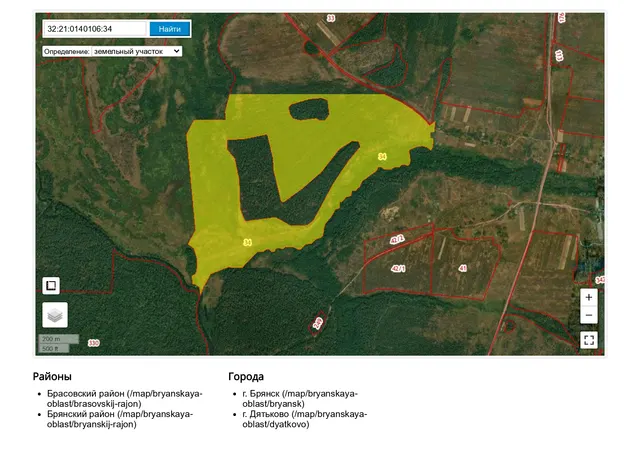Click the Найти search button
640x452 pixels.
(x=169, y=29)
